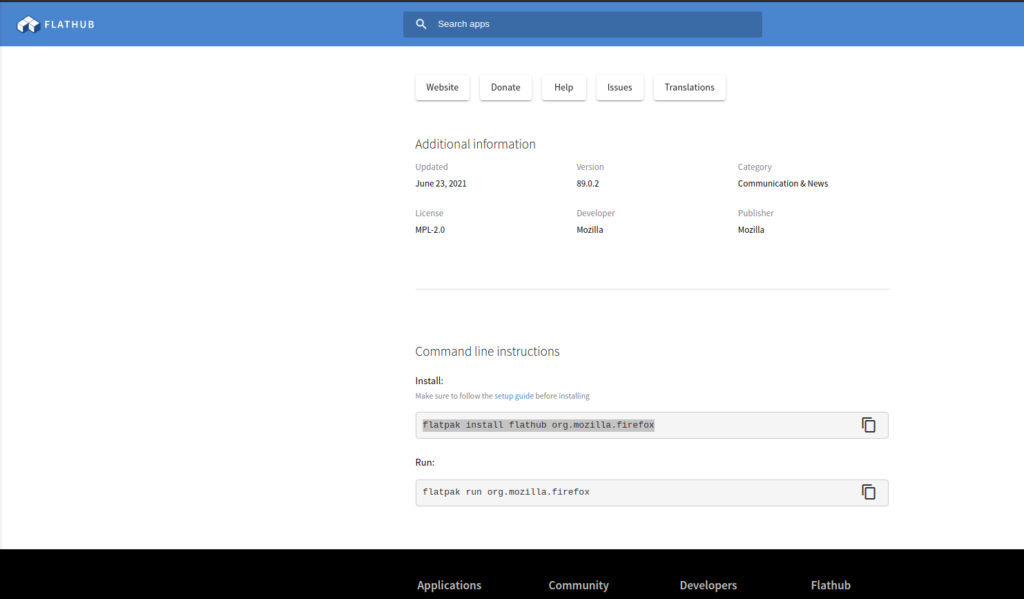1024x599 pixels.
Task: Click the Applications footer heading
Action: [x=449, y=585]
